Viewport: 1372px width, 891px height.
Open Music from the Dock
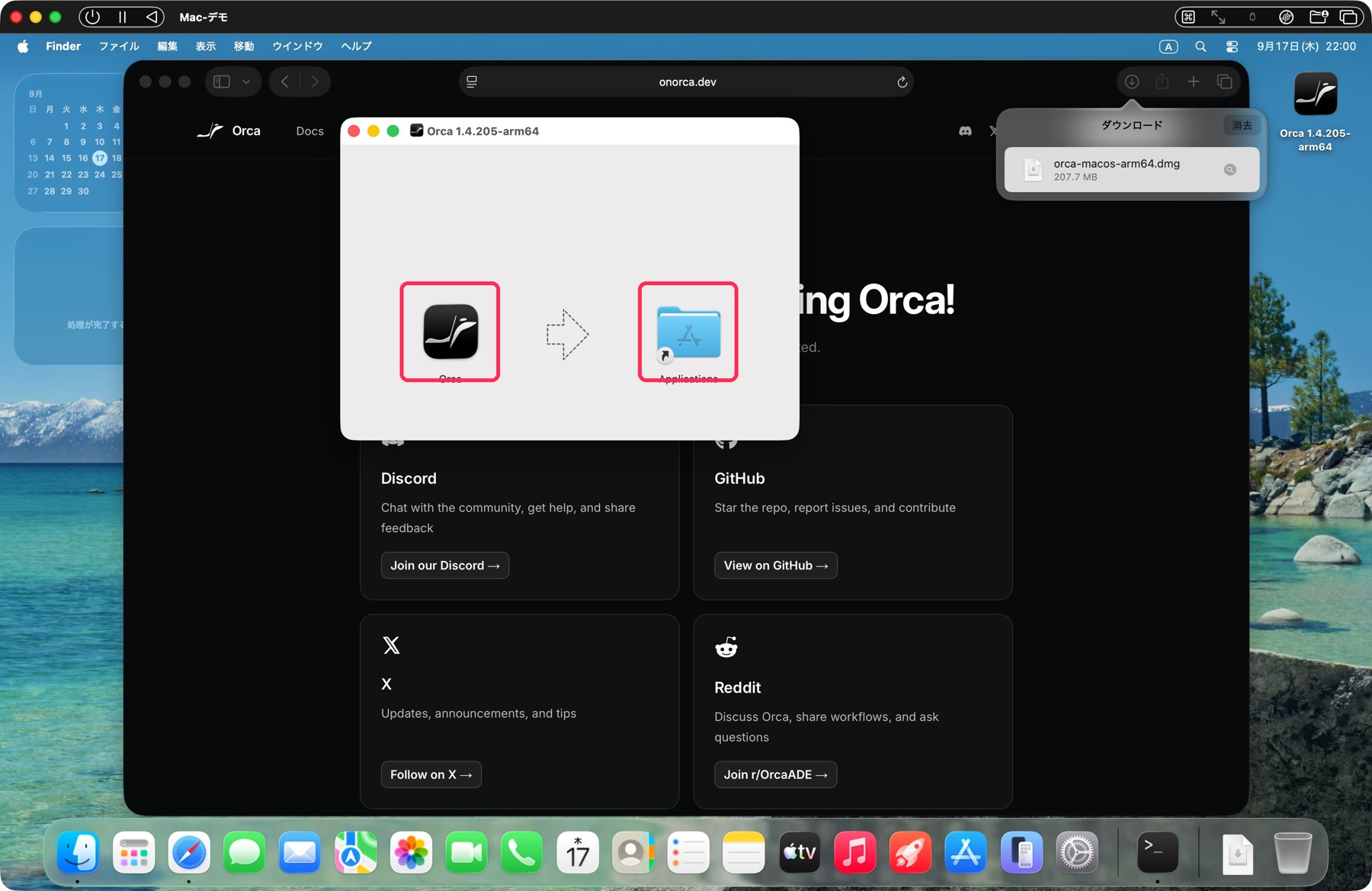pos(855,852)
